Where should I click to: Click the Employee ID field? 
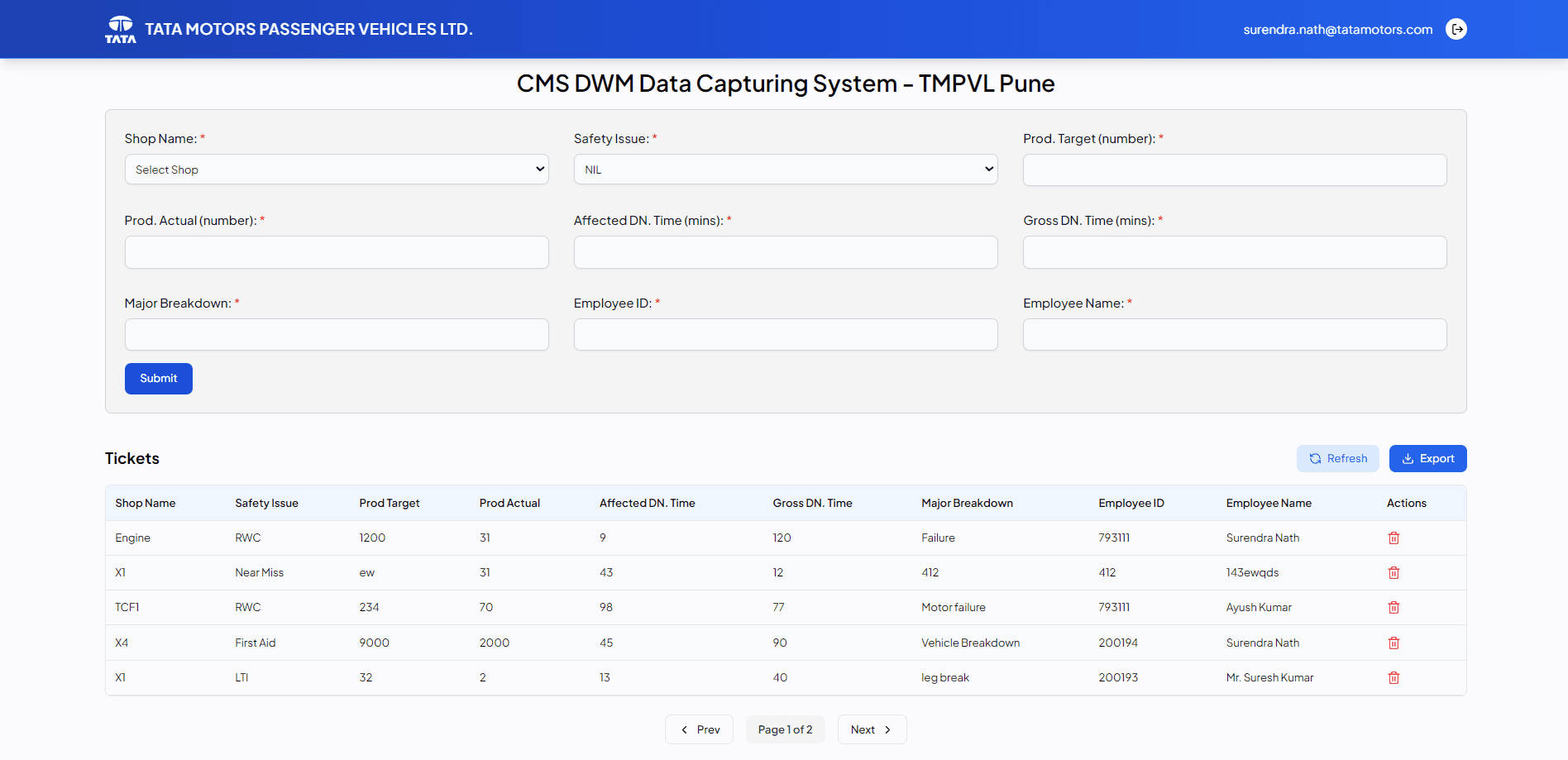click(786, 335)
